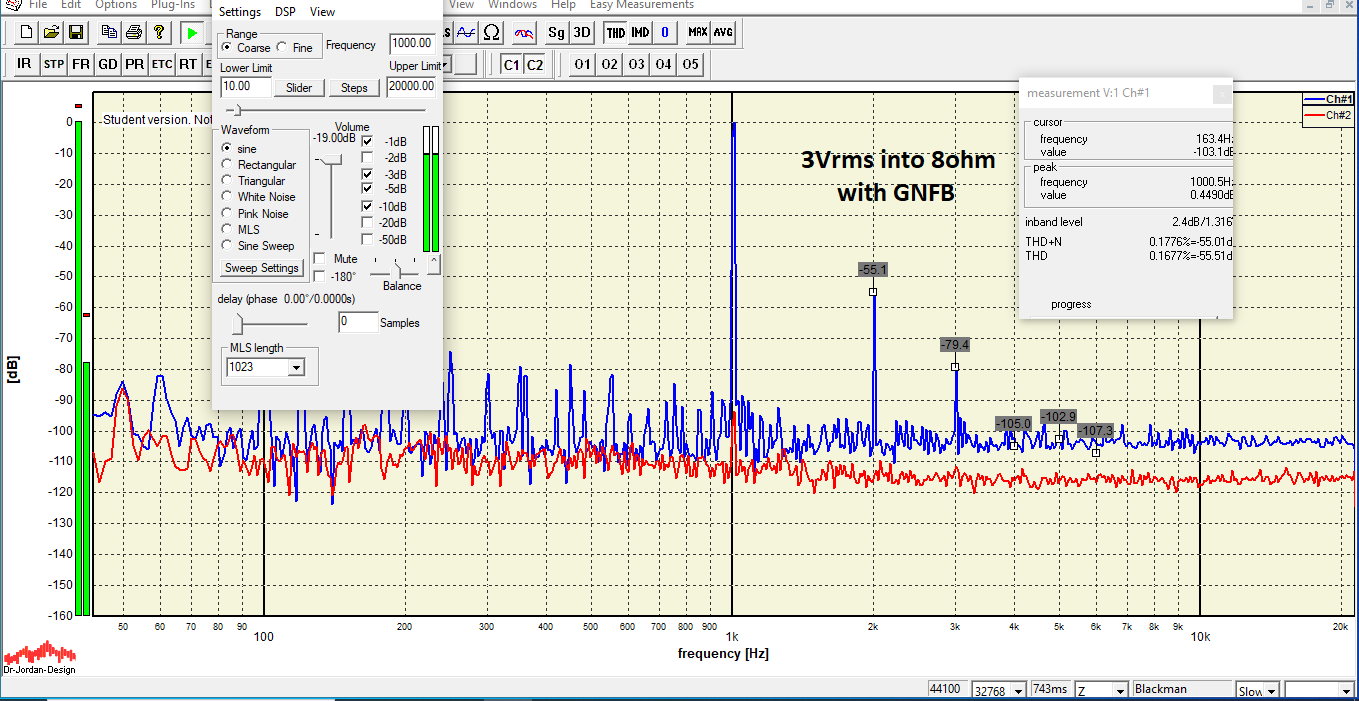Toggle channel C2 button
Viewport: 1359px width, 701px height.
(x=535, y=64)
